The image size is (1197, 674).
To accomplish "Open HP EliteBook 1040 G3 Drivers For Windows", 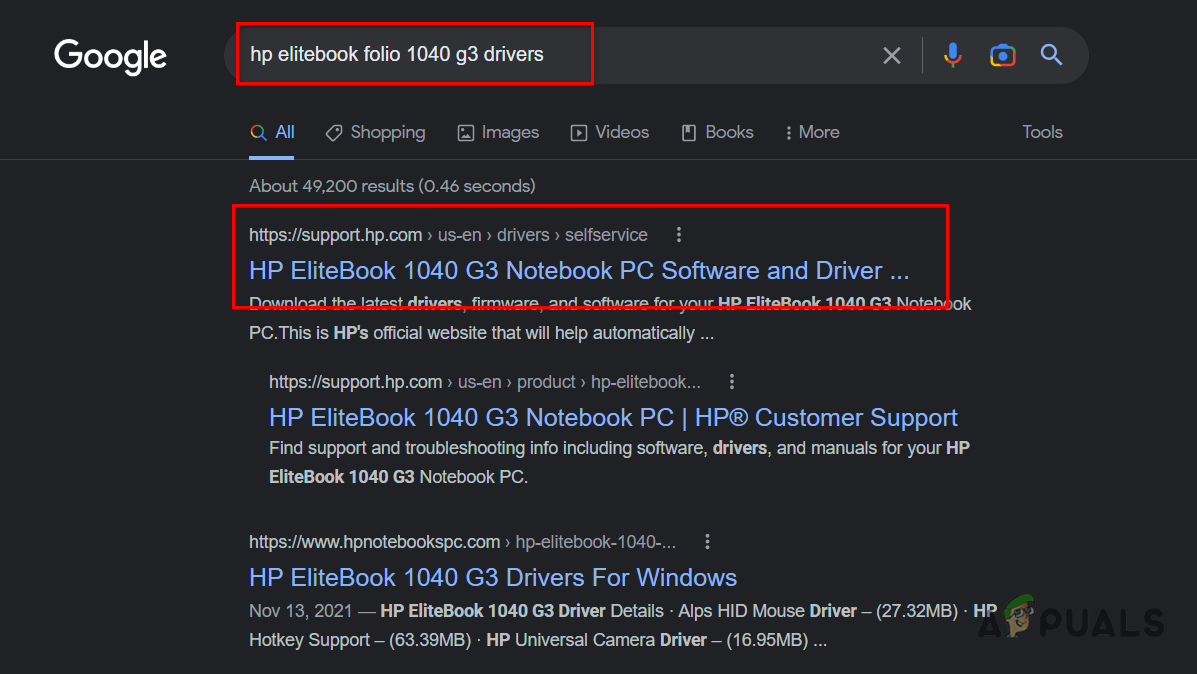I will (x=493, y=577).
